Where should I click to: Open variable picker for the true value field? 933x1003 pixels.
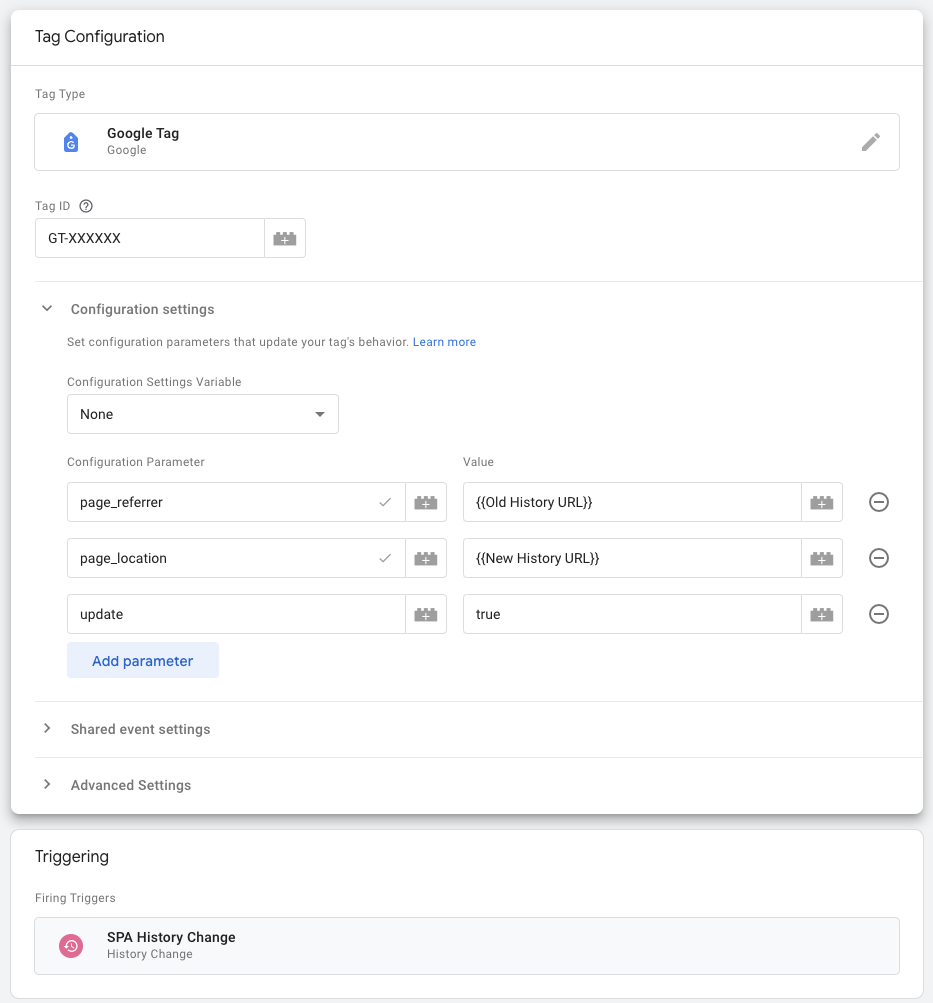coord(822,615)
